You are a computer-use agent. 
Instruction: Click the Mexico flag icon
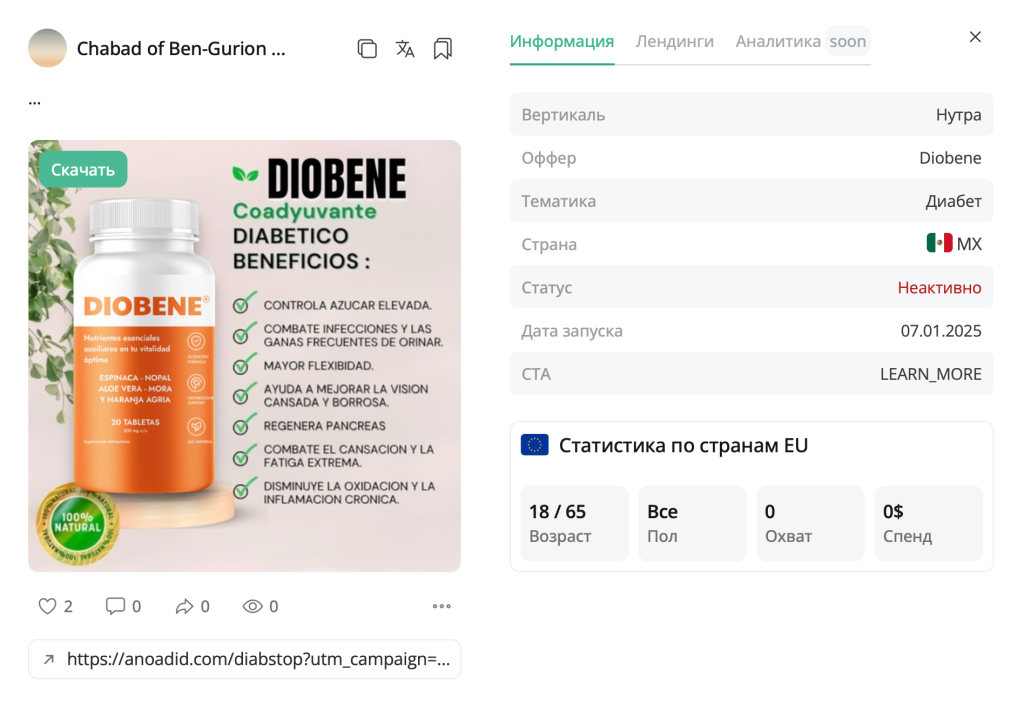point(939,244)
